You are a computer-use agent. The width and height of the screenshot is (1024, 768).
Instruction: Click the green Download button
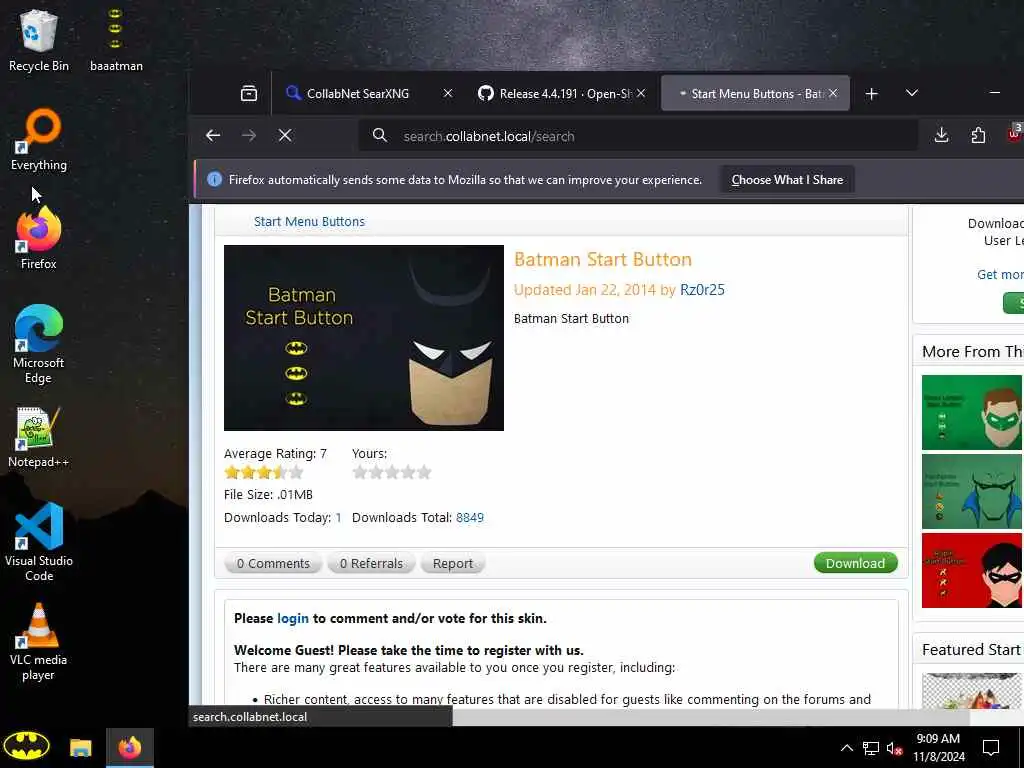(855, 563)
